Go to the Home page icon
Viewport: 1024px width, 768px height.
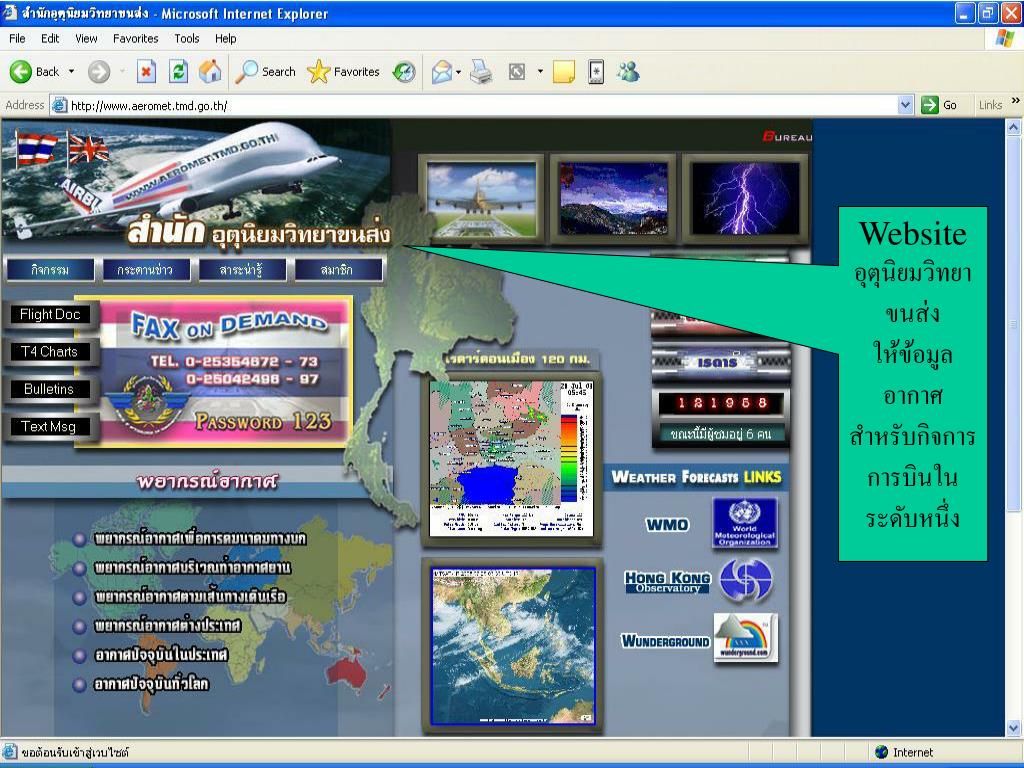coord(210,71)
